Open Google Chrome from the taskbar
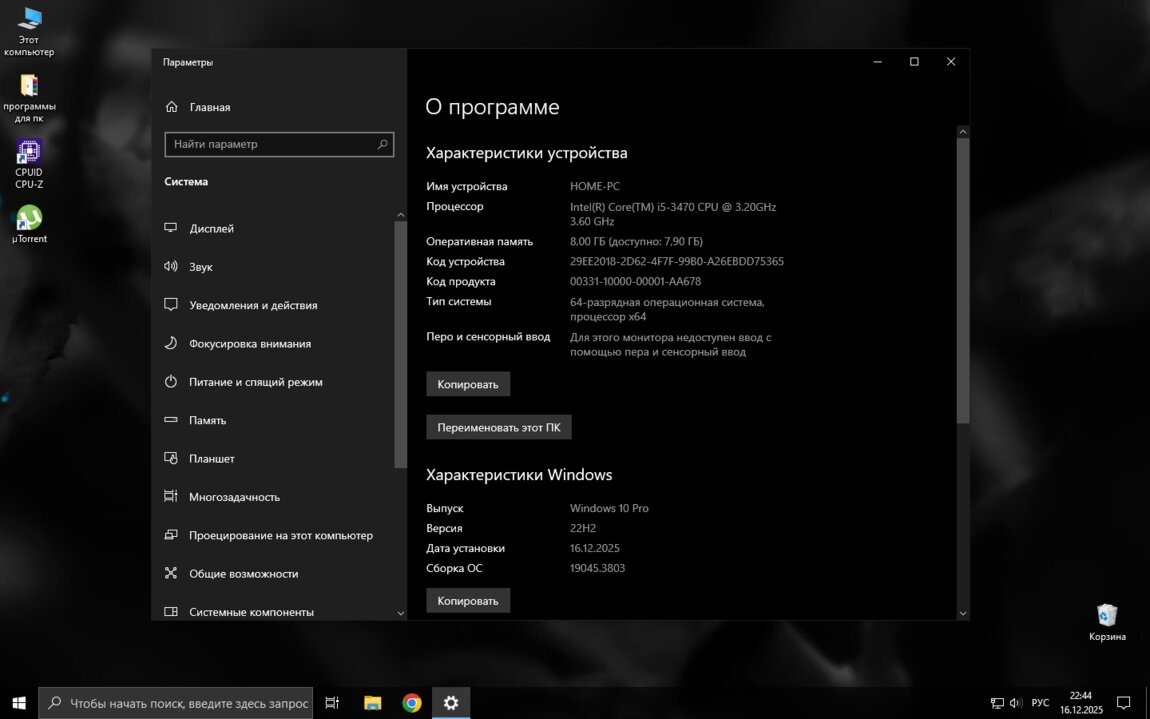Screen dimensions: 1150x719 tap(412, 703)
